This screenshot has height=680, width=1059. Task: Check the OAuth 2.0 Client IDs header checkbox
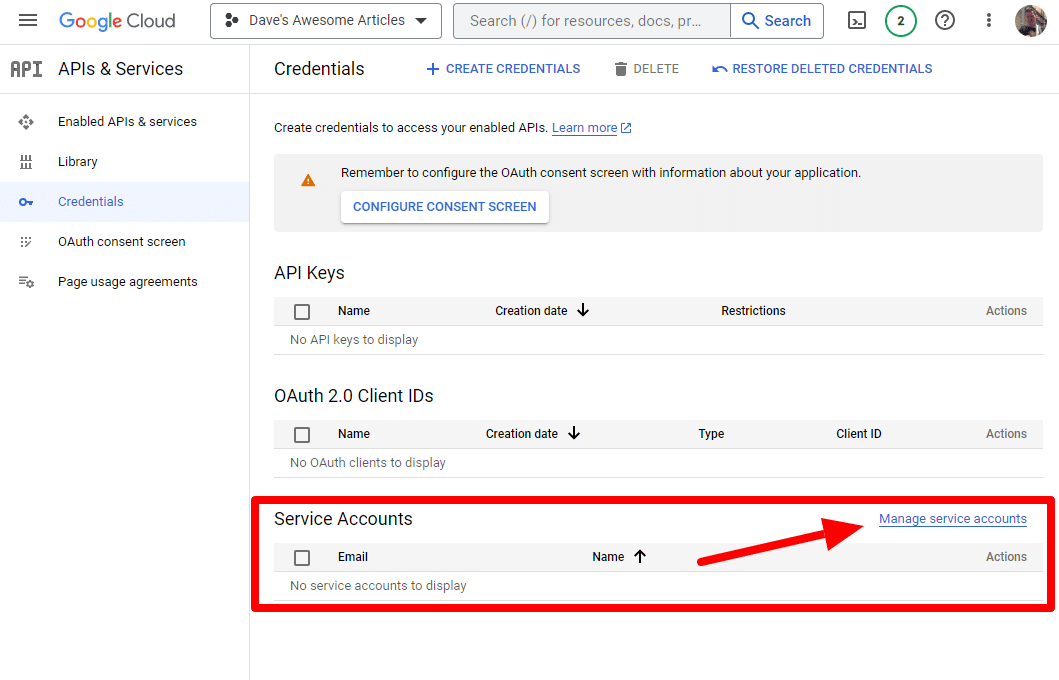pos(302,434)
